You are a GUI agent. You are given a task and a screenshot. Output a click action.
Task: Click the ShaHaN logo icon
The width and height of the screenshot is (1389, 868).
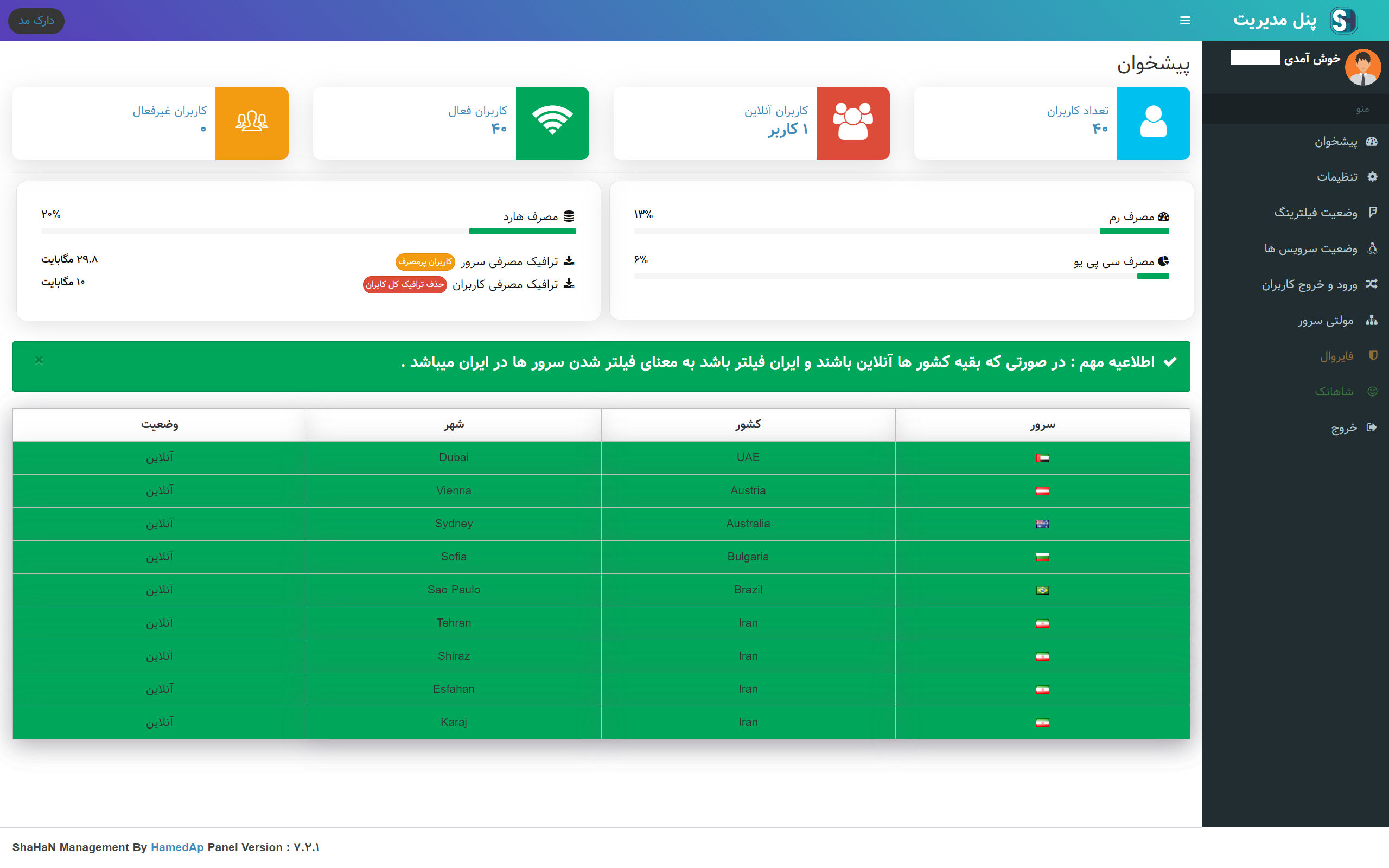coord(1343,21)
